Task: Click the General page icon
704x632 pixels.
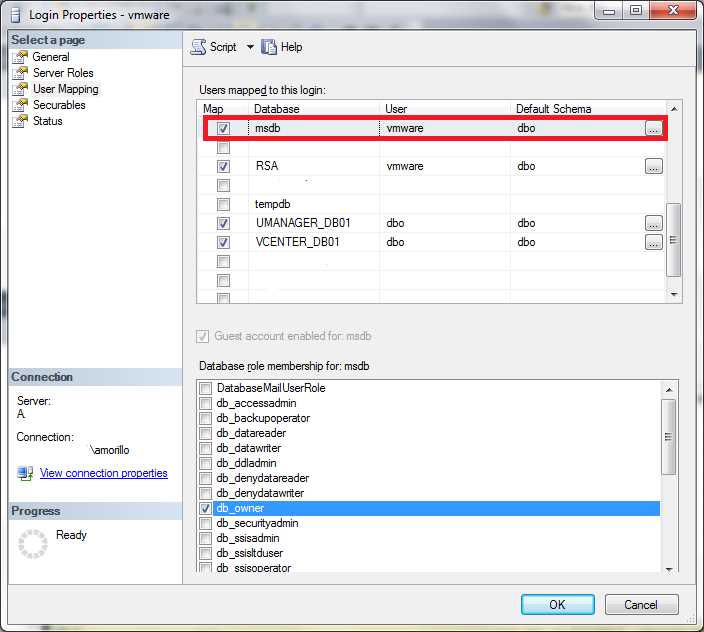Action: [20, 57]
